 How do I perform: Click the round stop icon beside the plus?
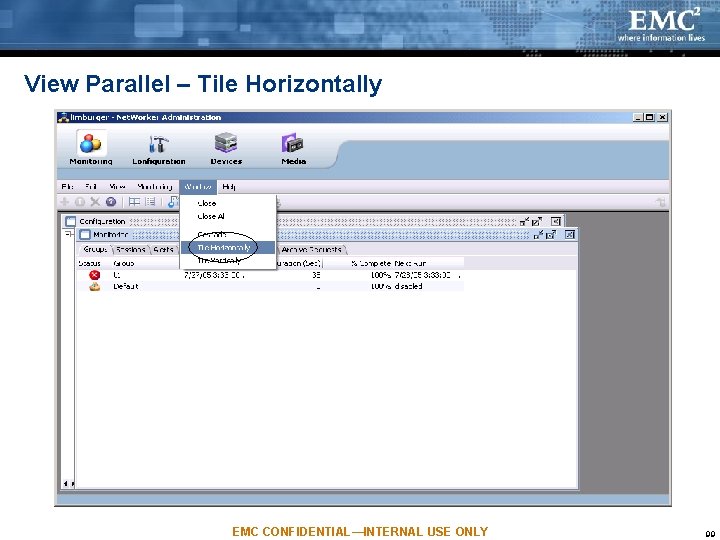click(x=80, y=202)
